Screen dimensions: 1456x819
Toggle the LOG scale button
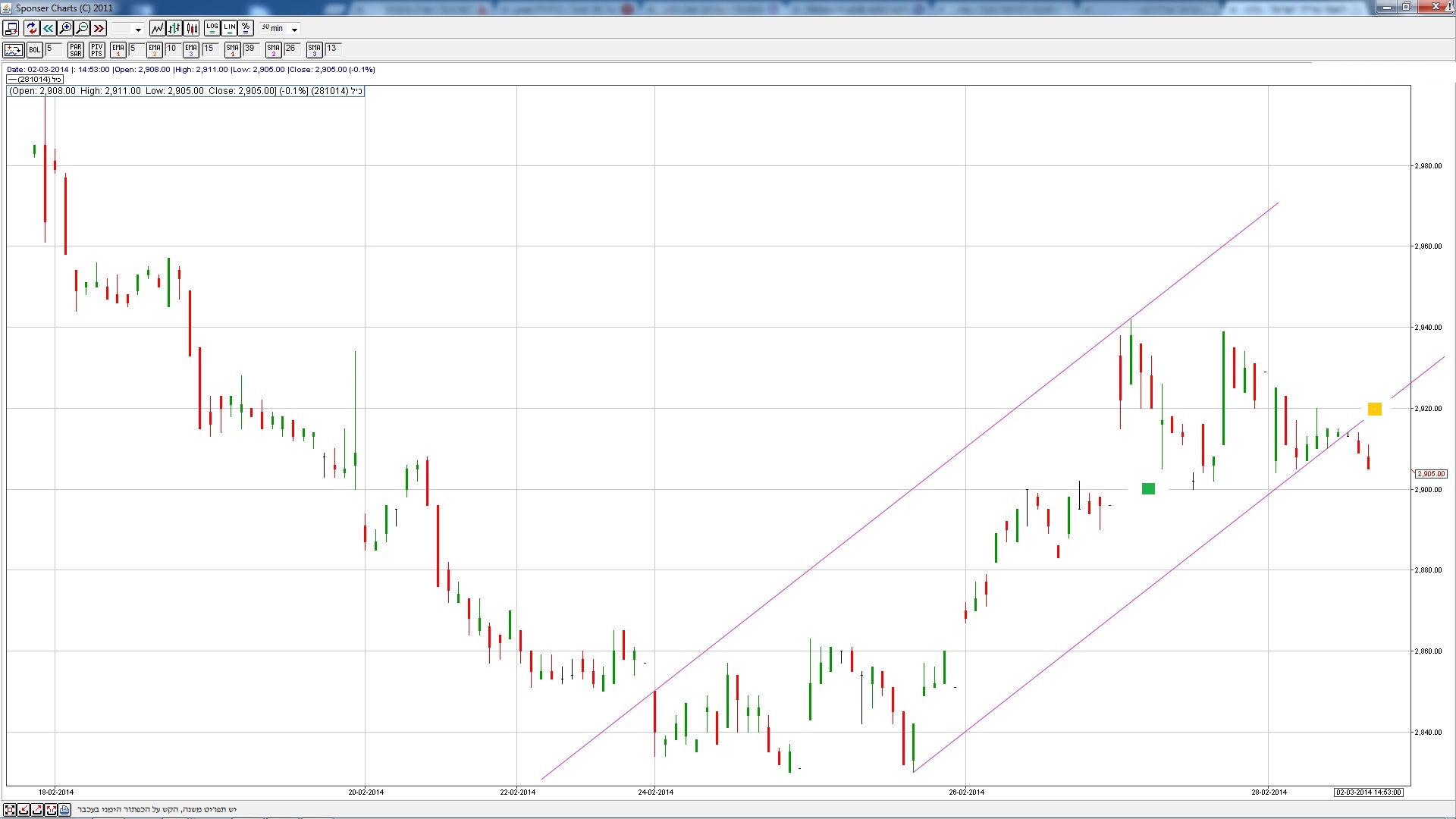pyautogui.click(x=212, y=28)
